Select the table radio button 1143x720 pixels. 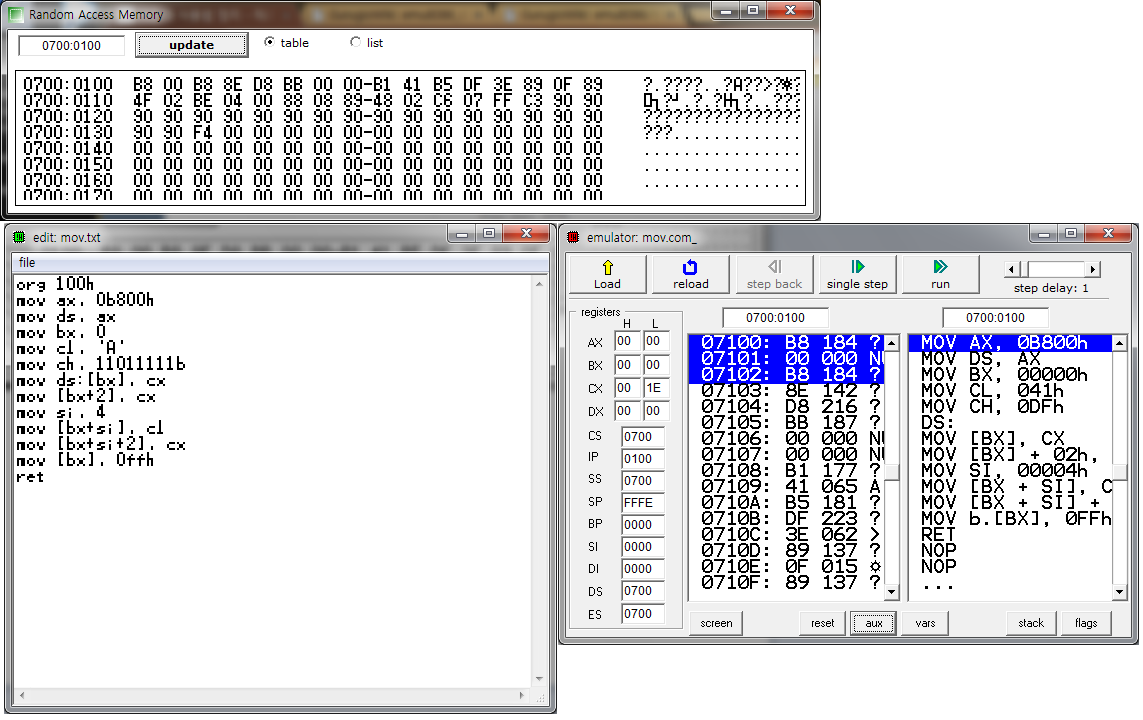click(270, 43)
